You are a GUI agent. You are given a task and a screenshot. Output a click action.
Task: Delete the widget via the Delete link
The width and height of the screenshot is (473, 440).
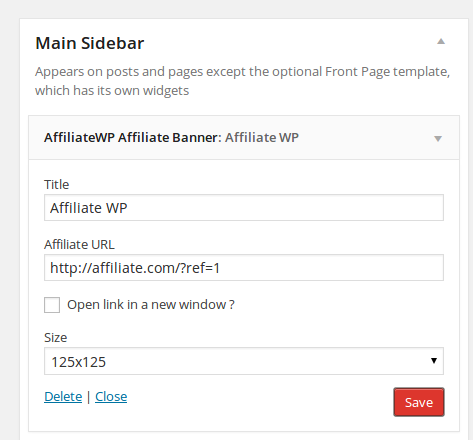tap(63, 397)
